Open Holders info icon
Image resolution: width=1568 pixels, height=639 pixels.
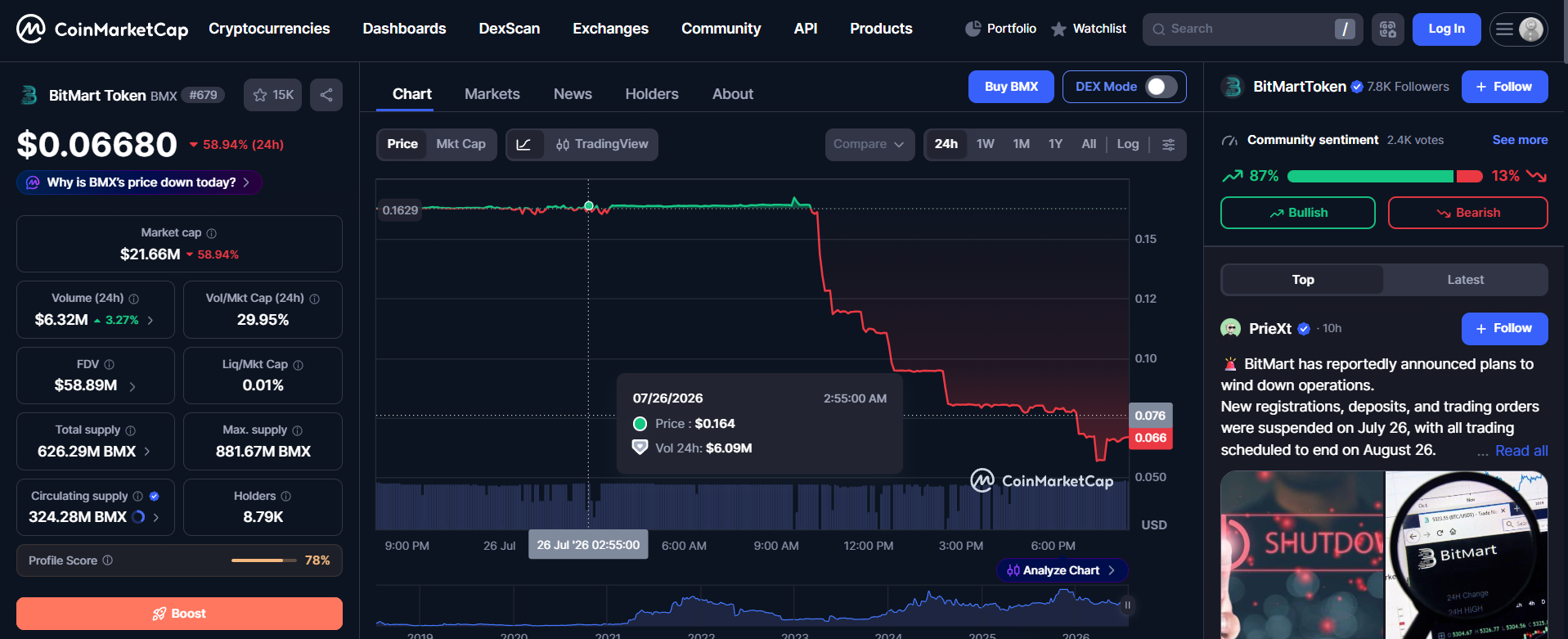pos(286,496)
